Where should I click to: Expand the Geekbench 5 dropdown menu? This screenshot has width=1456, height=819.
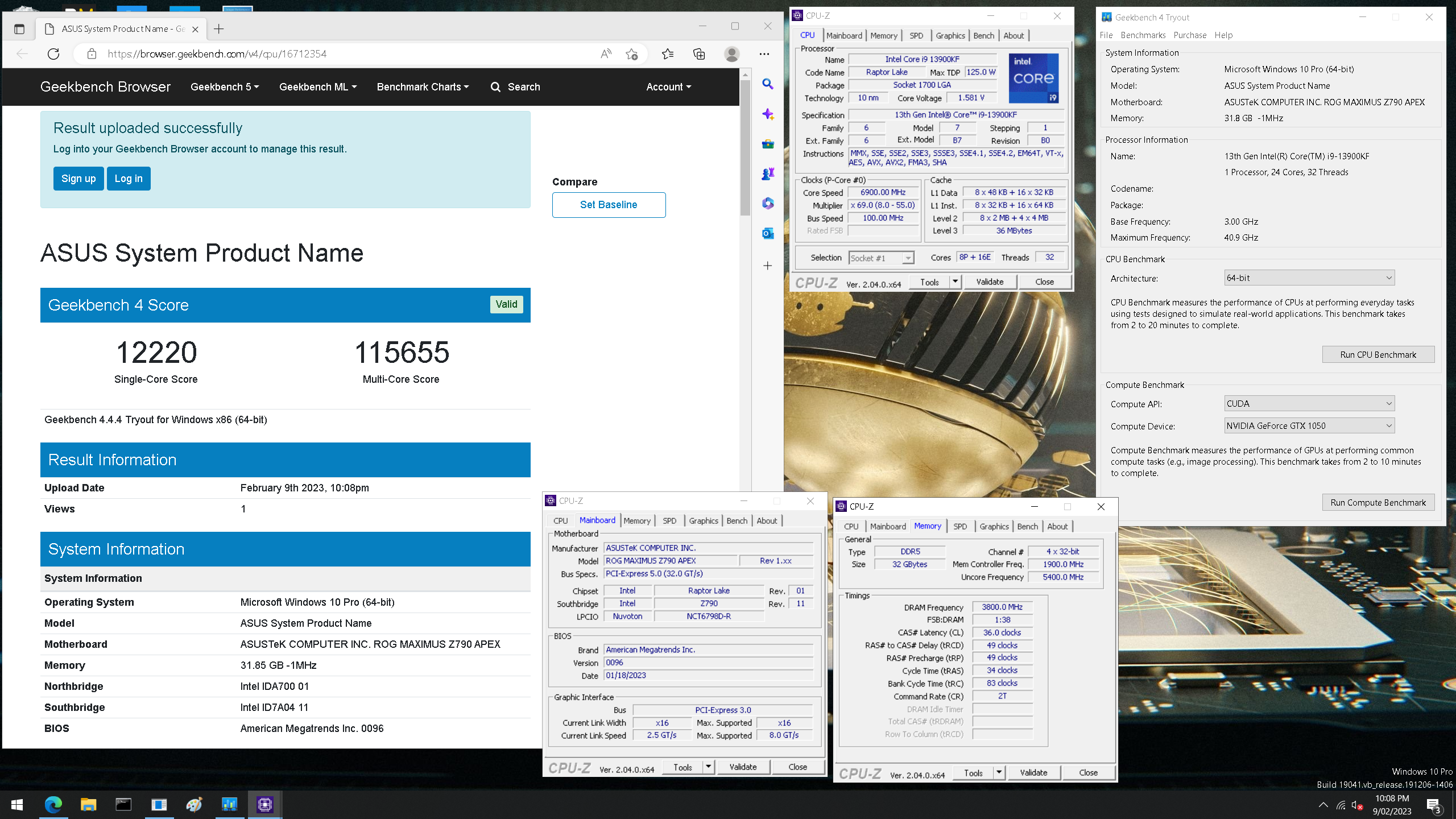tap(225, 87)
